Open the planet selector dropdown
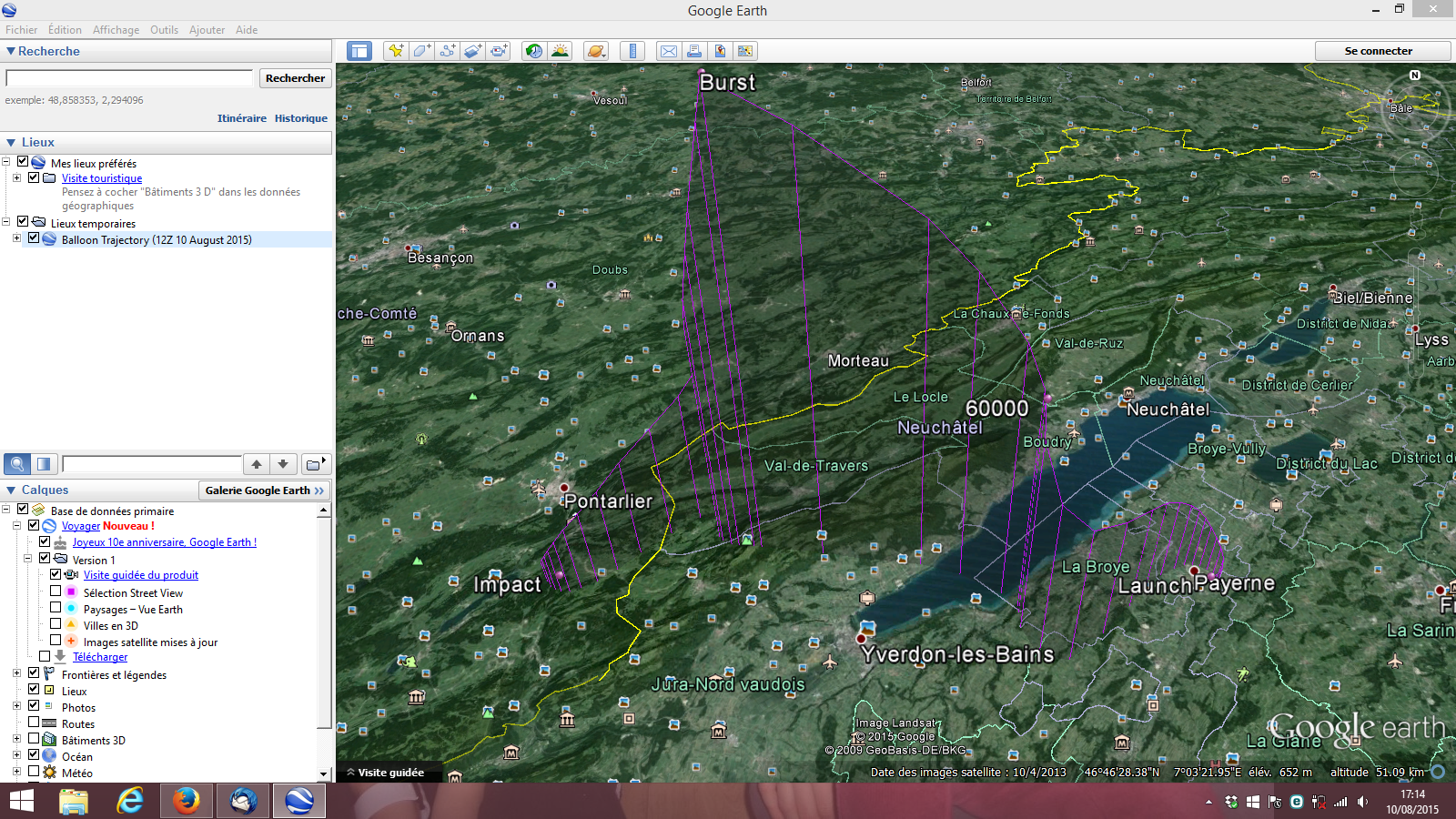This screenshot has width=1456, height=819. (596, 51)
